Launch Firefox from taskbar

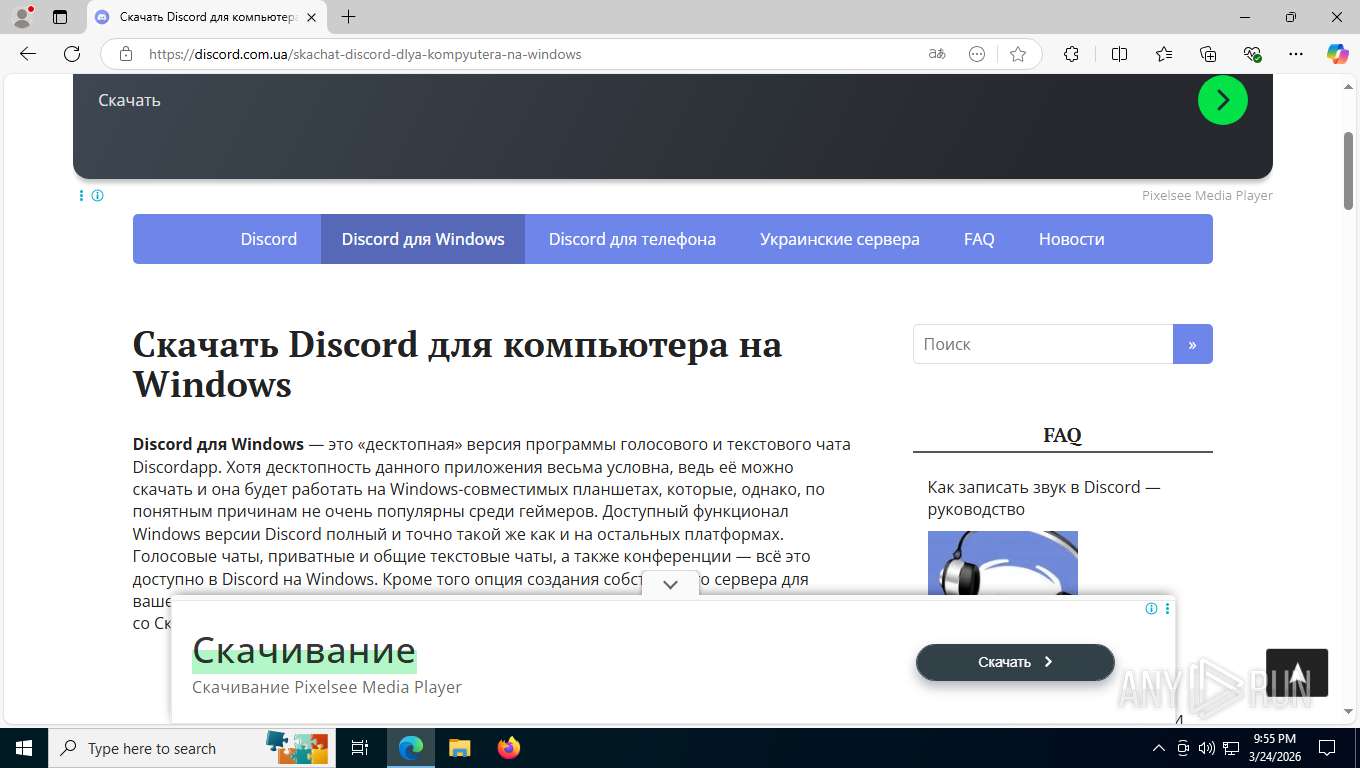click(x=509, y=748)
